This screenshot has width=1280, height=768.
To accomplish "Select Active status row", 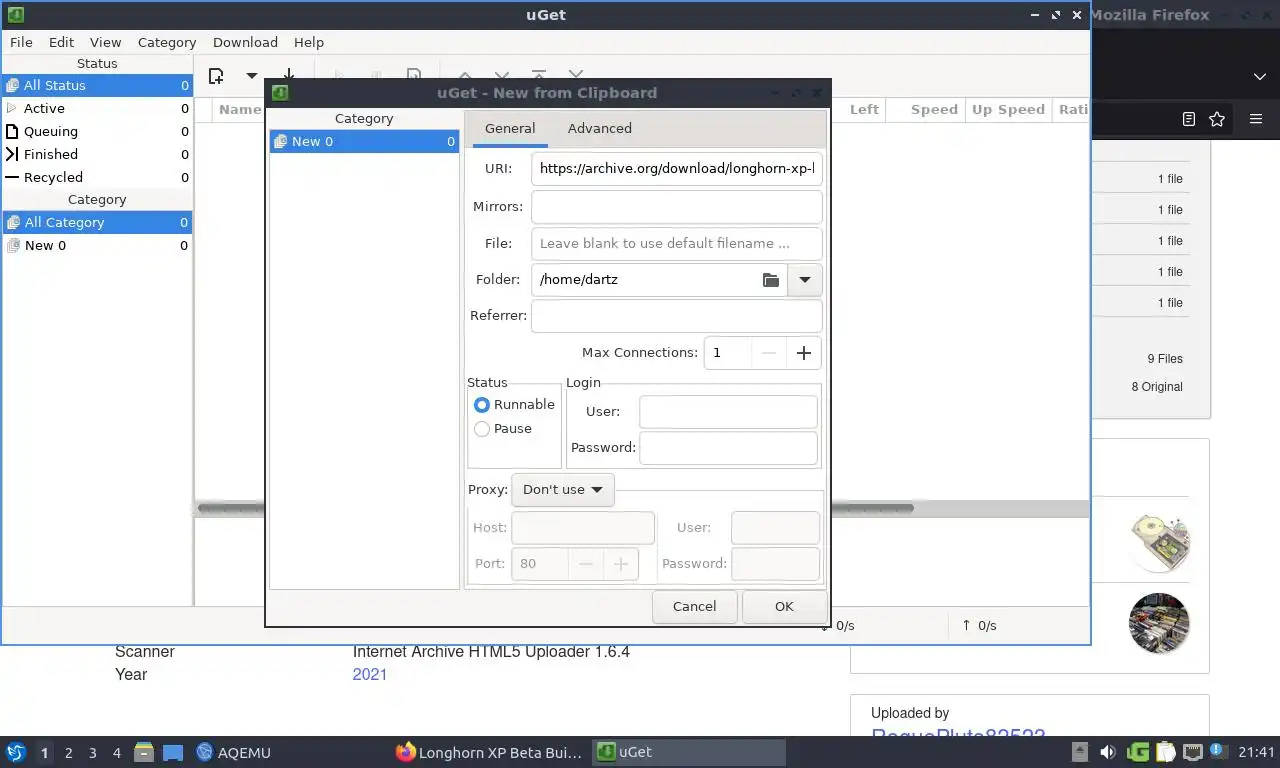I will coord(97,108).
